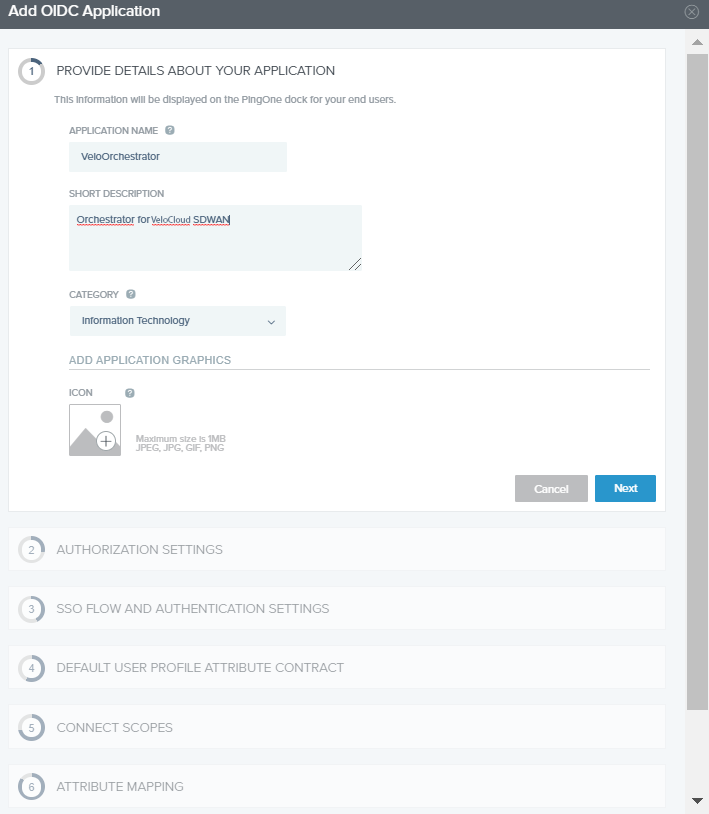
Task: Click step 3 circle icon
Action: click(x=32, y=608)
